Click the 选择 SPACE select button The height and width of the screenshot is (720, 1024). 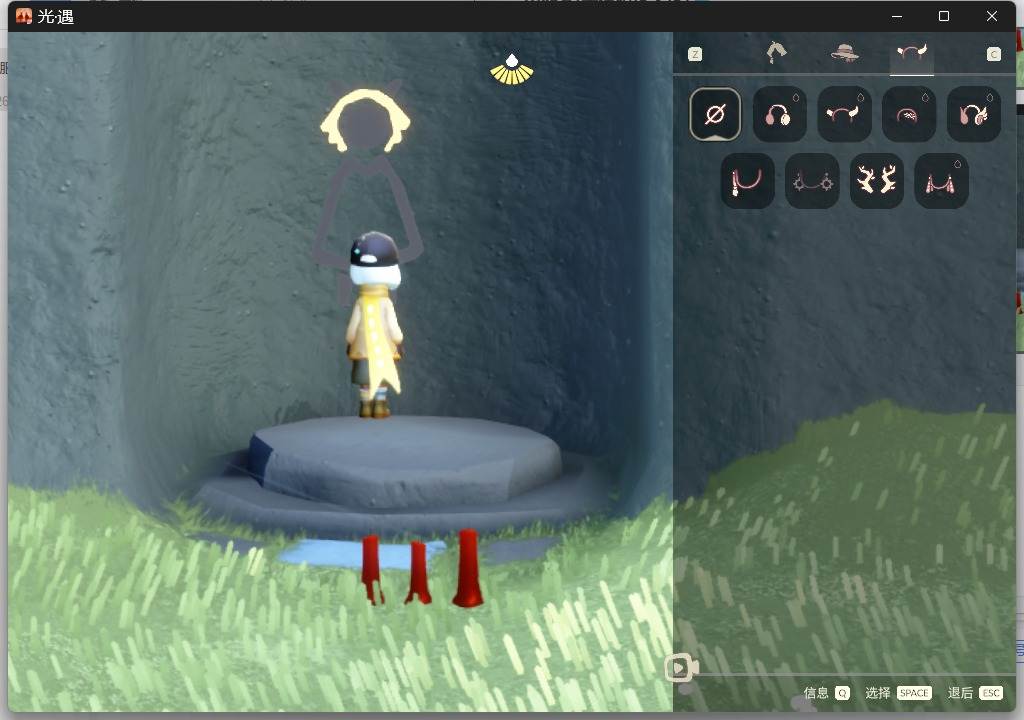[898, 693]
